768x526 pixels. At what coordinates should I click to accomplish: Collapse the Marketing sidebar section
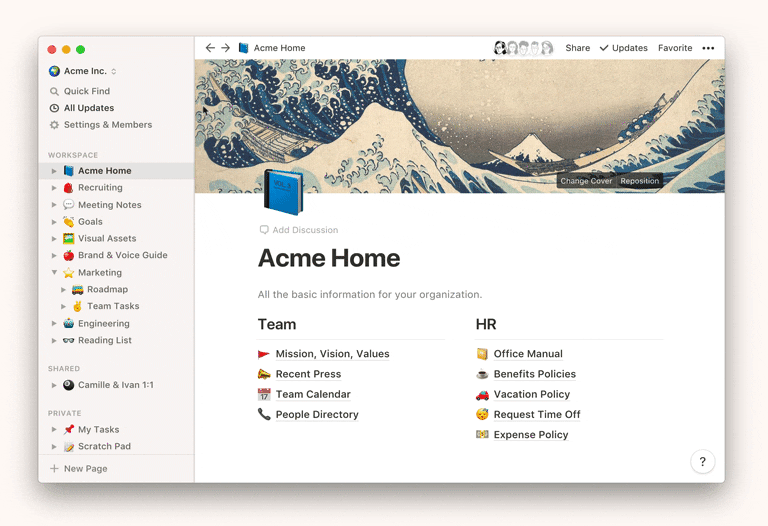pyautogui.click(x=55, y=272)
